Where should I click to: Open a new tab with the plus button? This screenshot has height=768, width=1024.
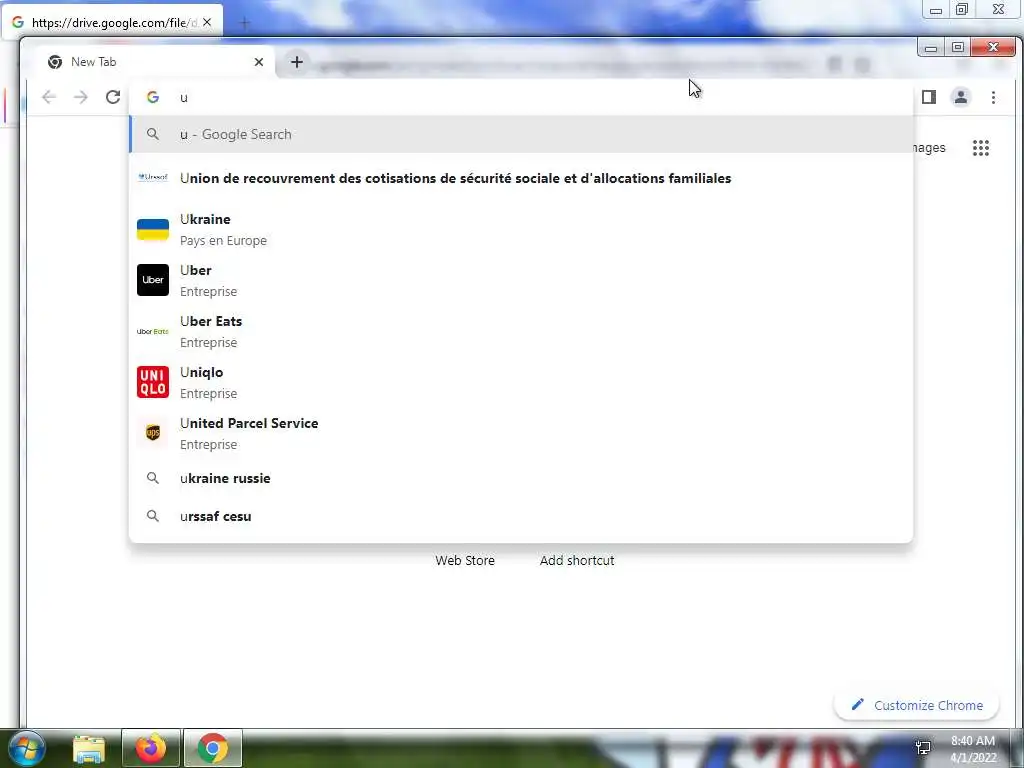point(296,62)
